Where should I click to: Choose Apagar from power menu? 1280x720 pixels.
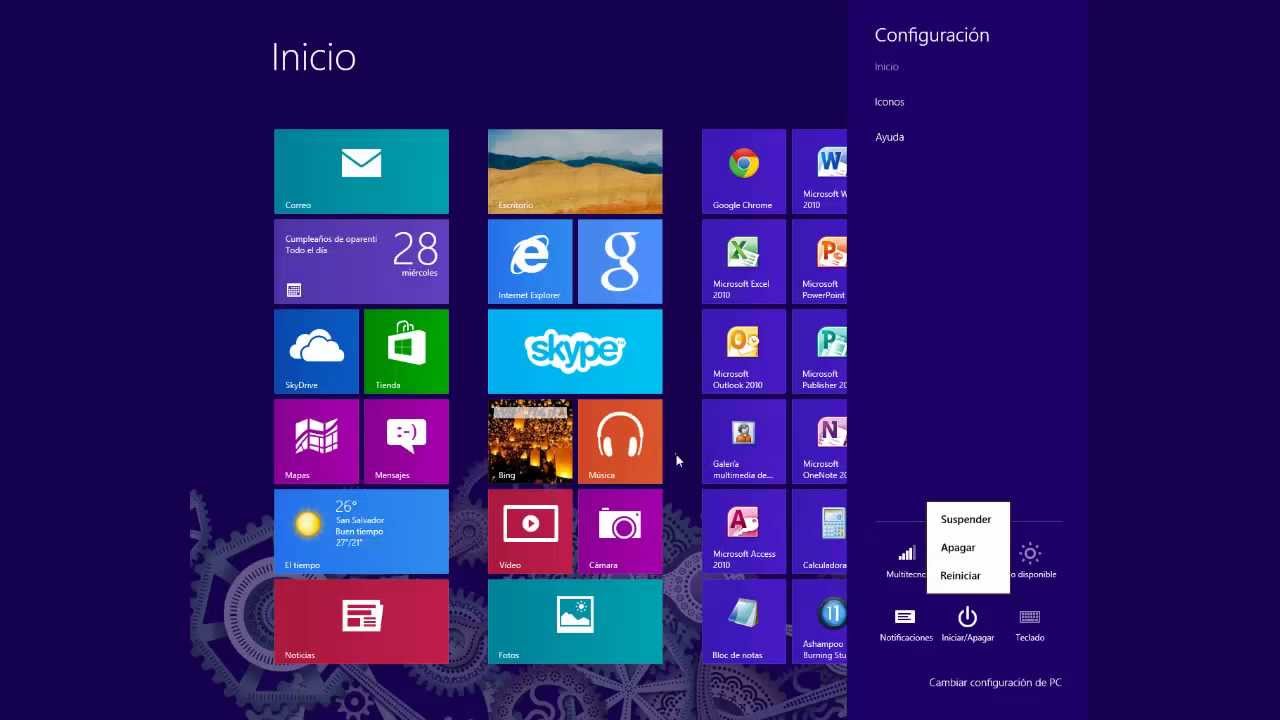[958, 547]
